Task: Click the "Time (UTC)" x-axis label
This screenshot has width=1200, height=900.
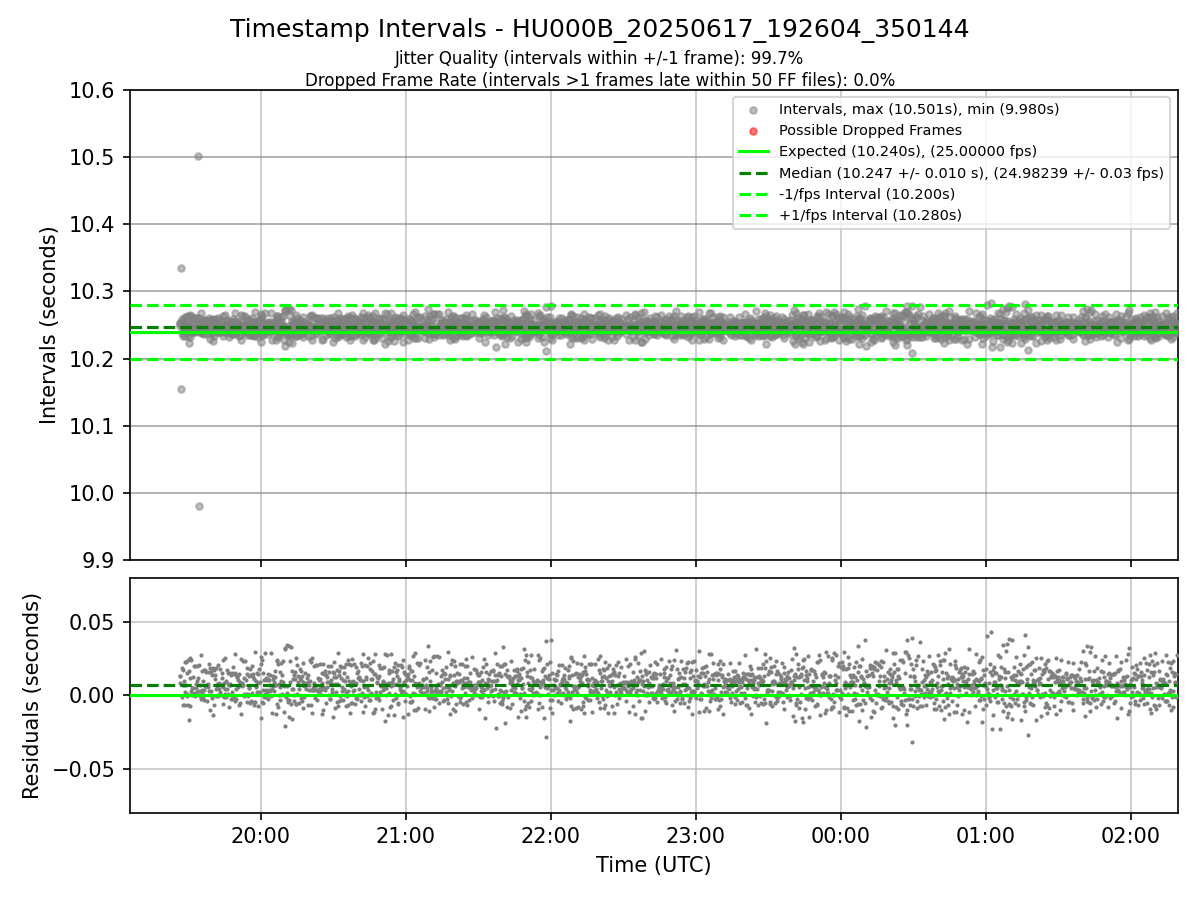Action: (x=653, y=865)
